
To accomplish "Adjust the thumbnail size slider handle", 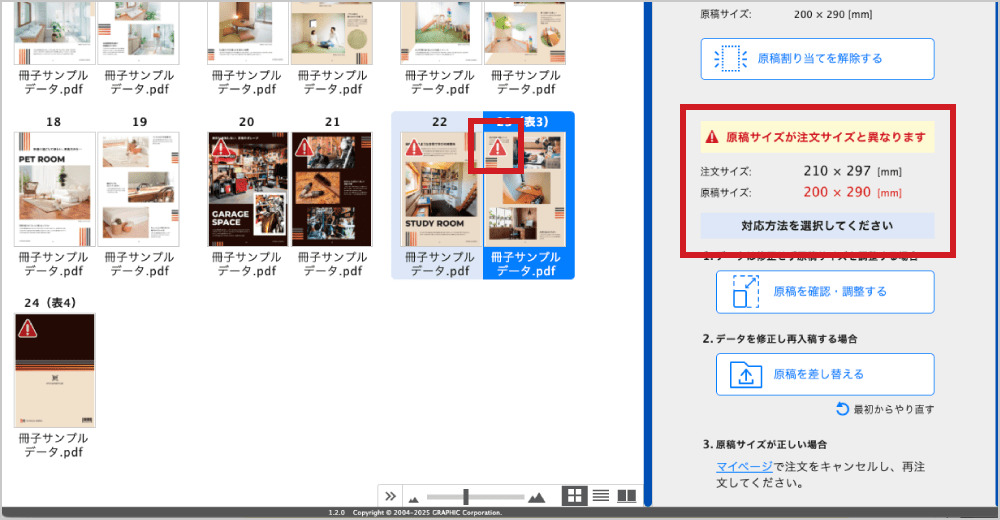I will click(x=466, y=496).
